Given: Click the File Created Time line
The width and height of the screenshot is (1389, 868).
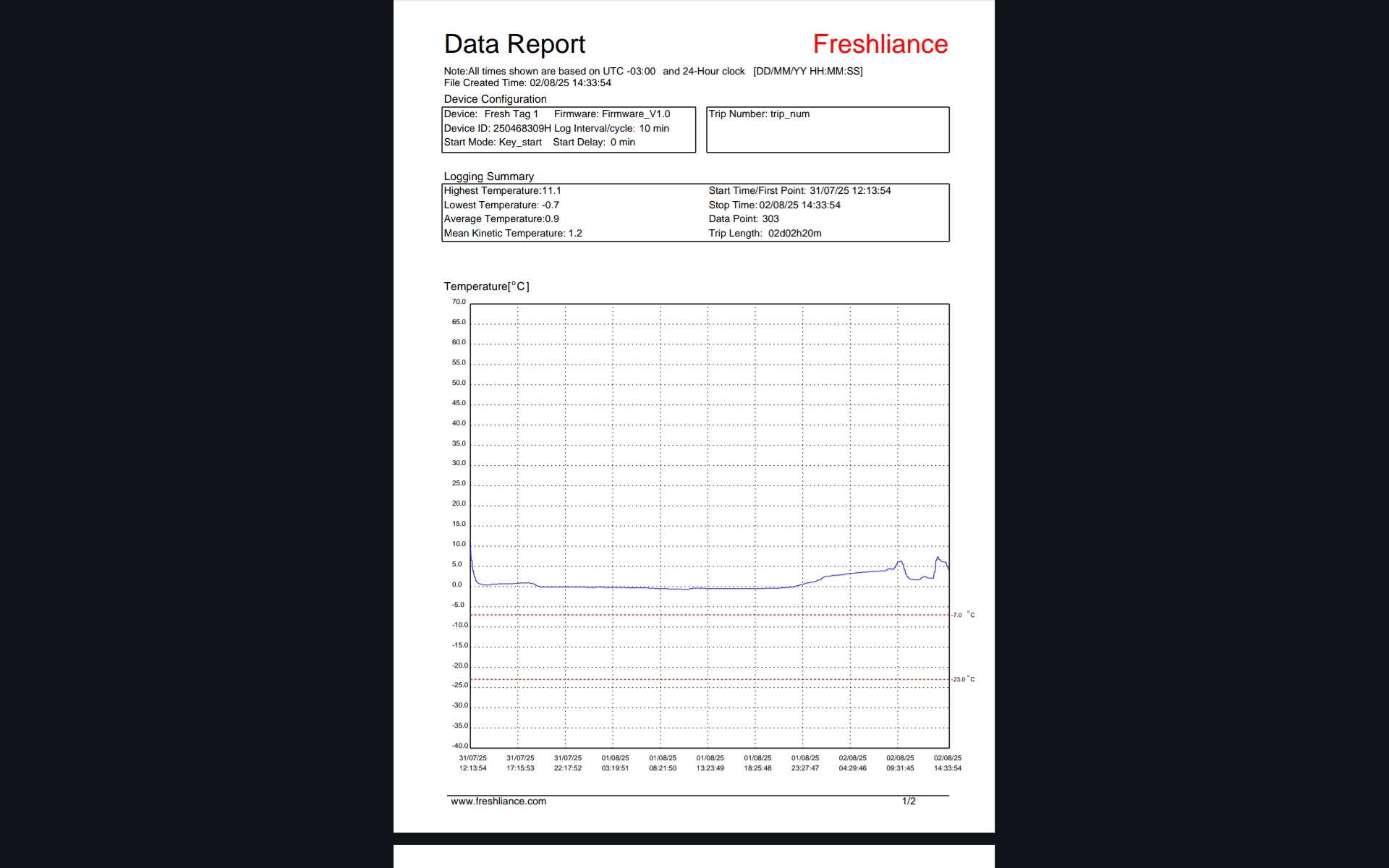Looking at the screenshot, I should coord(527,83).
